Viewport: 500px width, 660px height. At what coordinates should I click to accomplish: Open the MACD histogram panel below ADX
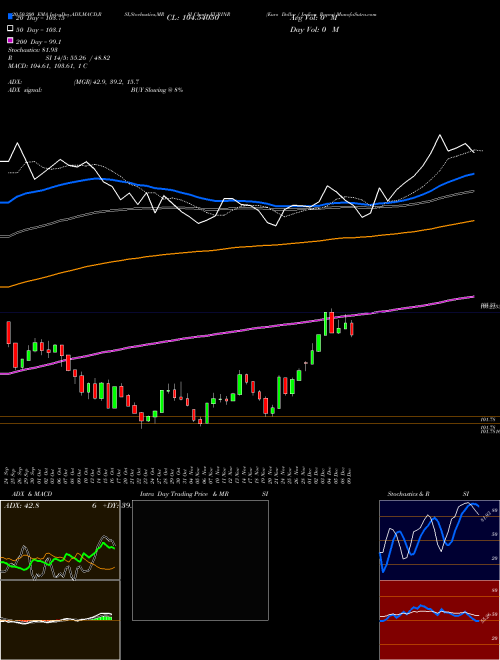coord(60,620)
